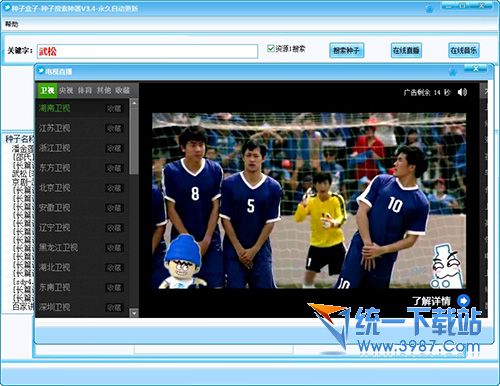
Task: Select the 江苏卫视 channel
Action: (x=55, y=128)
